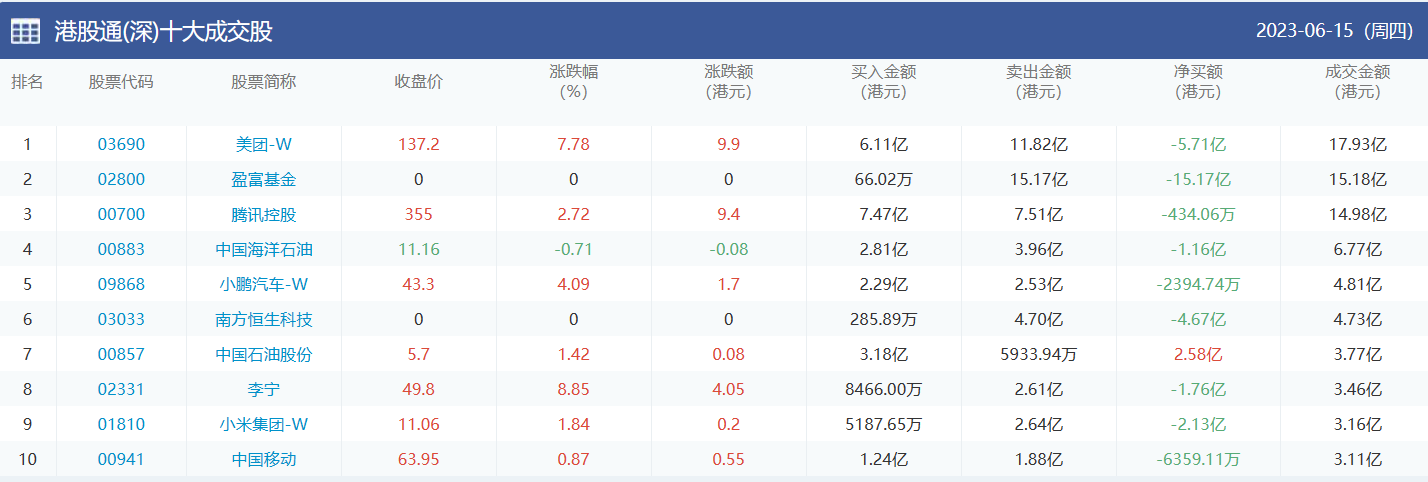This screenshot has height=482, width=1428.
Task: Open 美团-W stock name link
Action: 263,144
